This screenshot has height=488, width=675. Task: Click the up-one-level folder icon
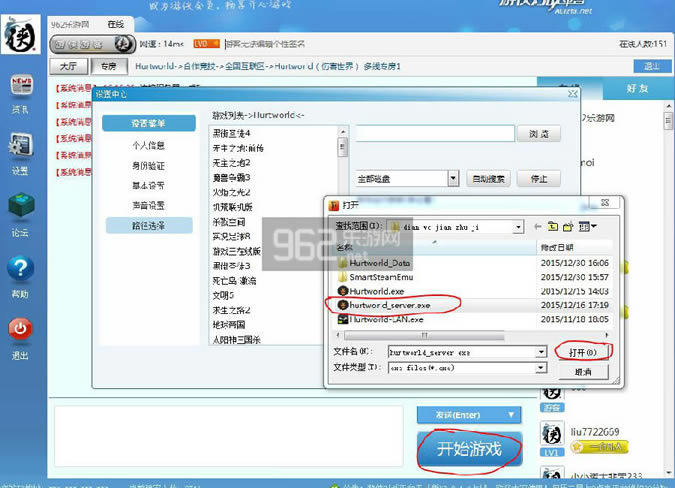pos(553,227)
